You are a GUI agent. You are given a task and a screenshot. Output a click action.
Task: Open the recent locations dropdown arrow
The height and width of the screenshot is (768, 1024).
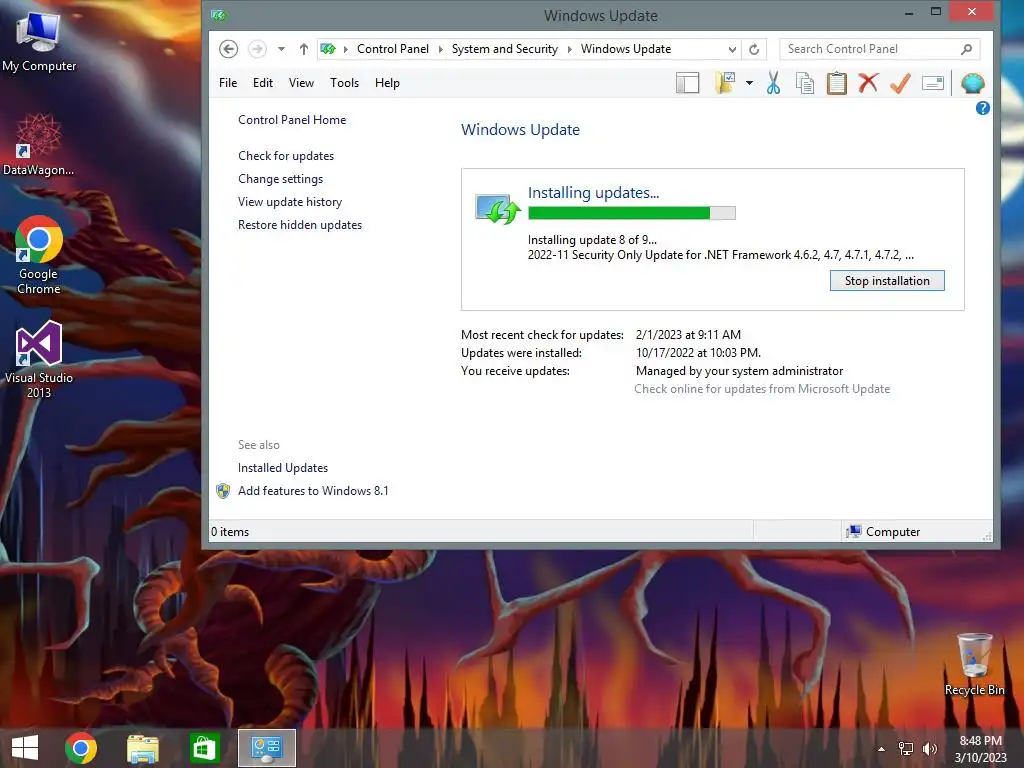[281, 49]
